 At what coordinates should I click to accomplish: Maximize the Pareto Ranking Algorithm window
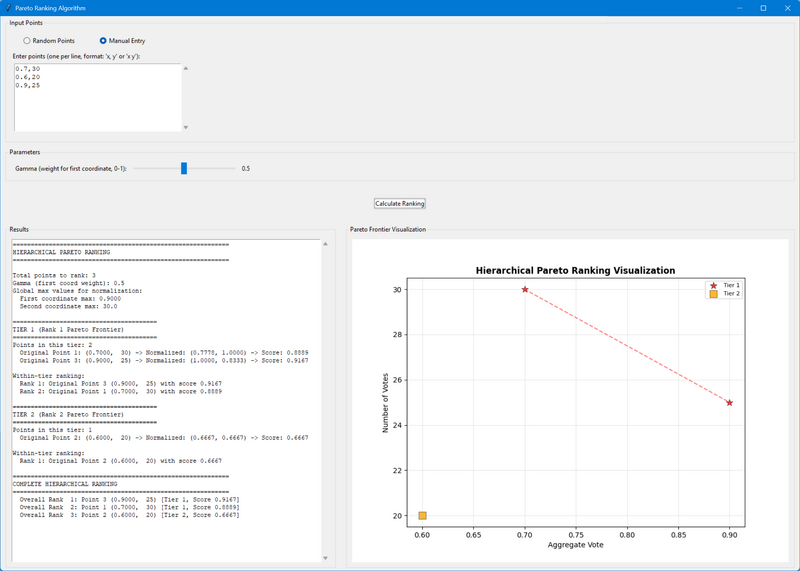(763, 8)
